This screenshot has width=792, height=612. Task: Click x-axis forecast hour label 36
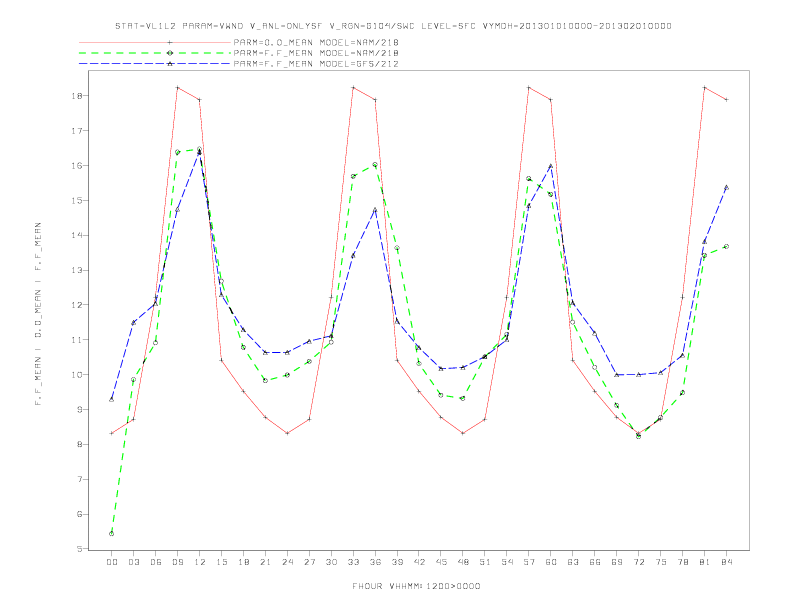click(375, 562)
